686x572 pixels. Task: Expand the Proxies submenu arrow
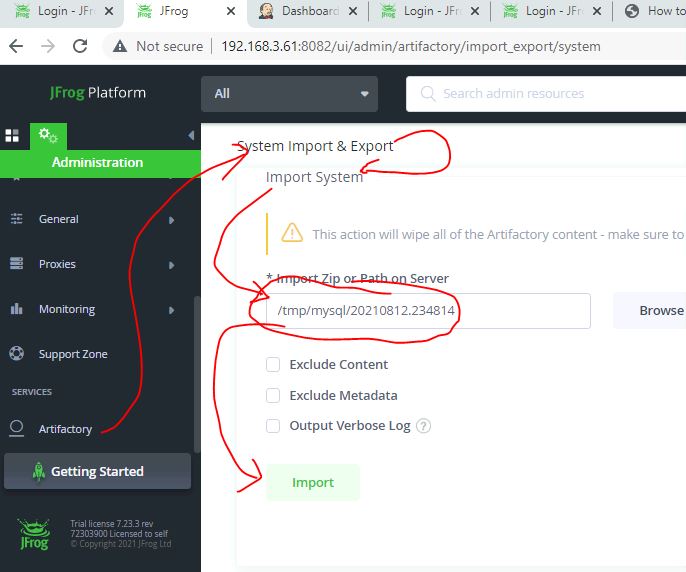(x=172, y=265)
